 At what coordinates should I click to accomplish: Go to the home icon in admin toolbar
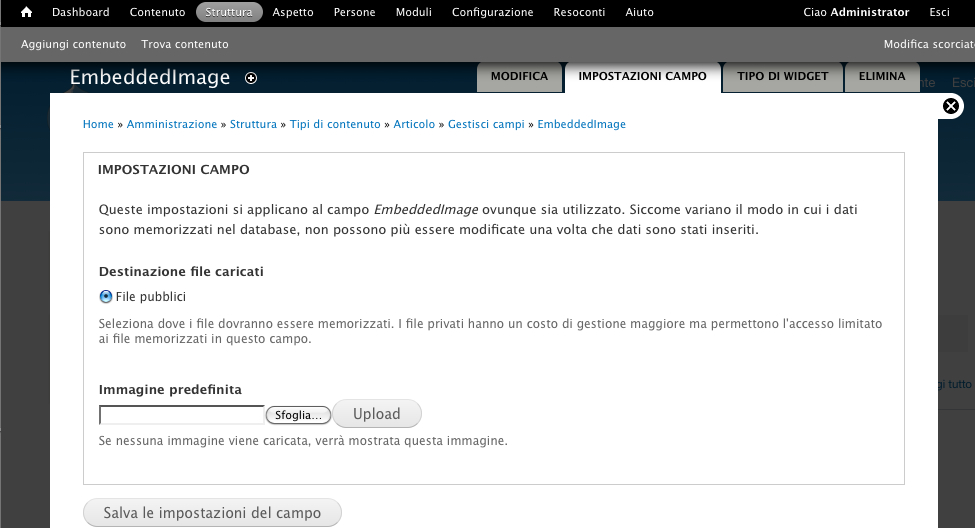point(26,12)
